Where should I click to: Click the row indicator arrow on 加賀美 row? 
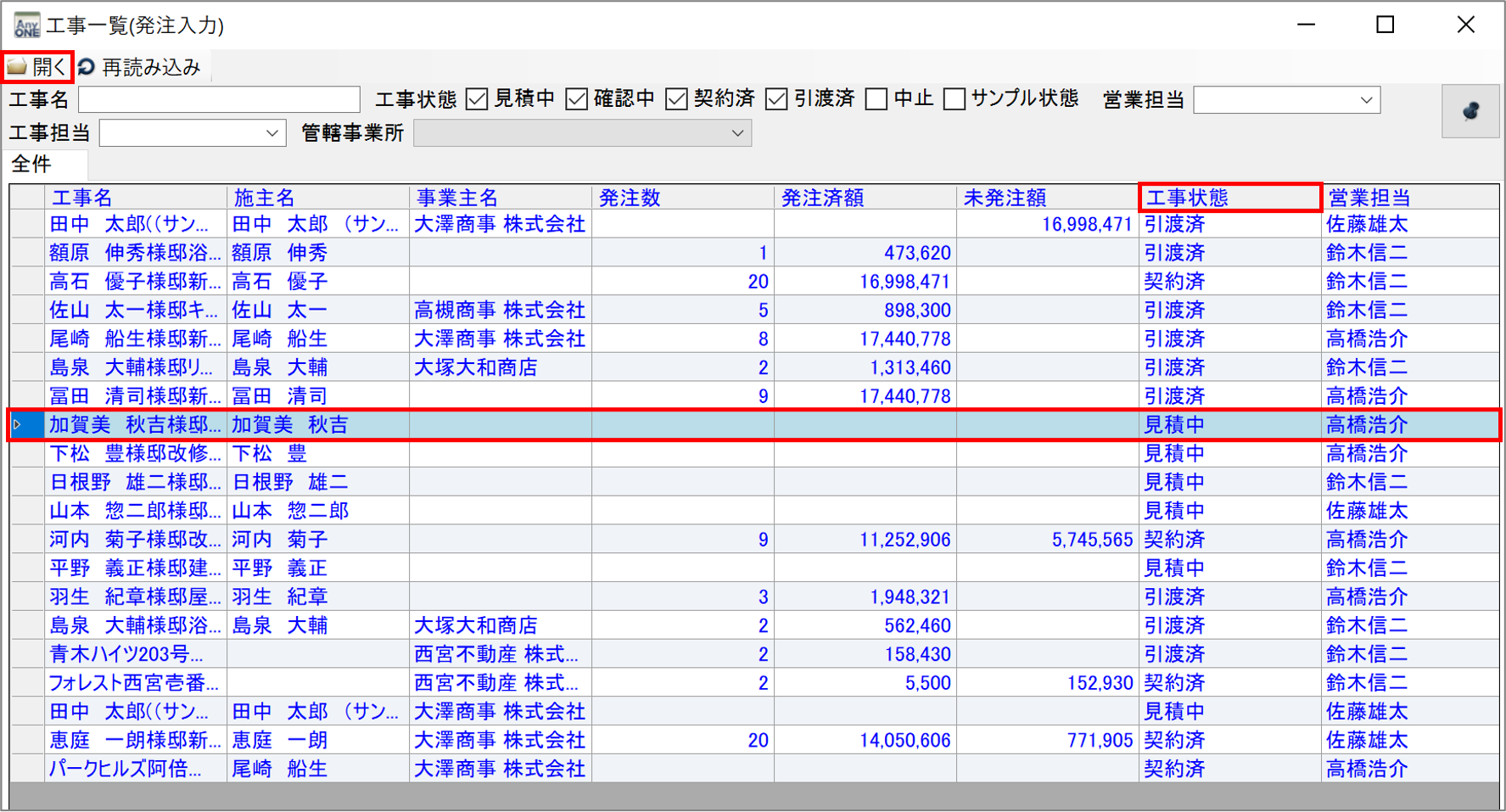click(x=18, y=425)
